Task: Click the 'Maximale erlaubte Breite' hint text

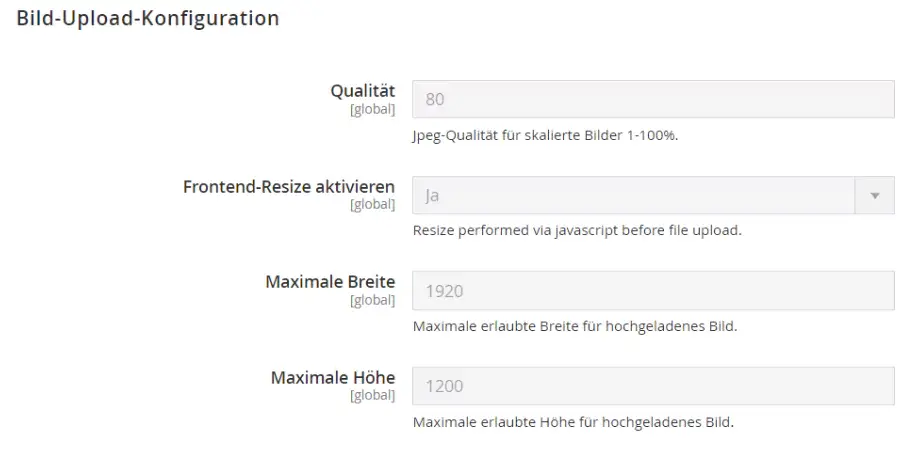Action: coord(574,326)
